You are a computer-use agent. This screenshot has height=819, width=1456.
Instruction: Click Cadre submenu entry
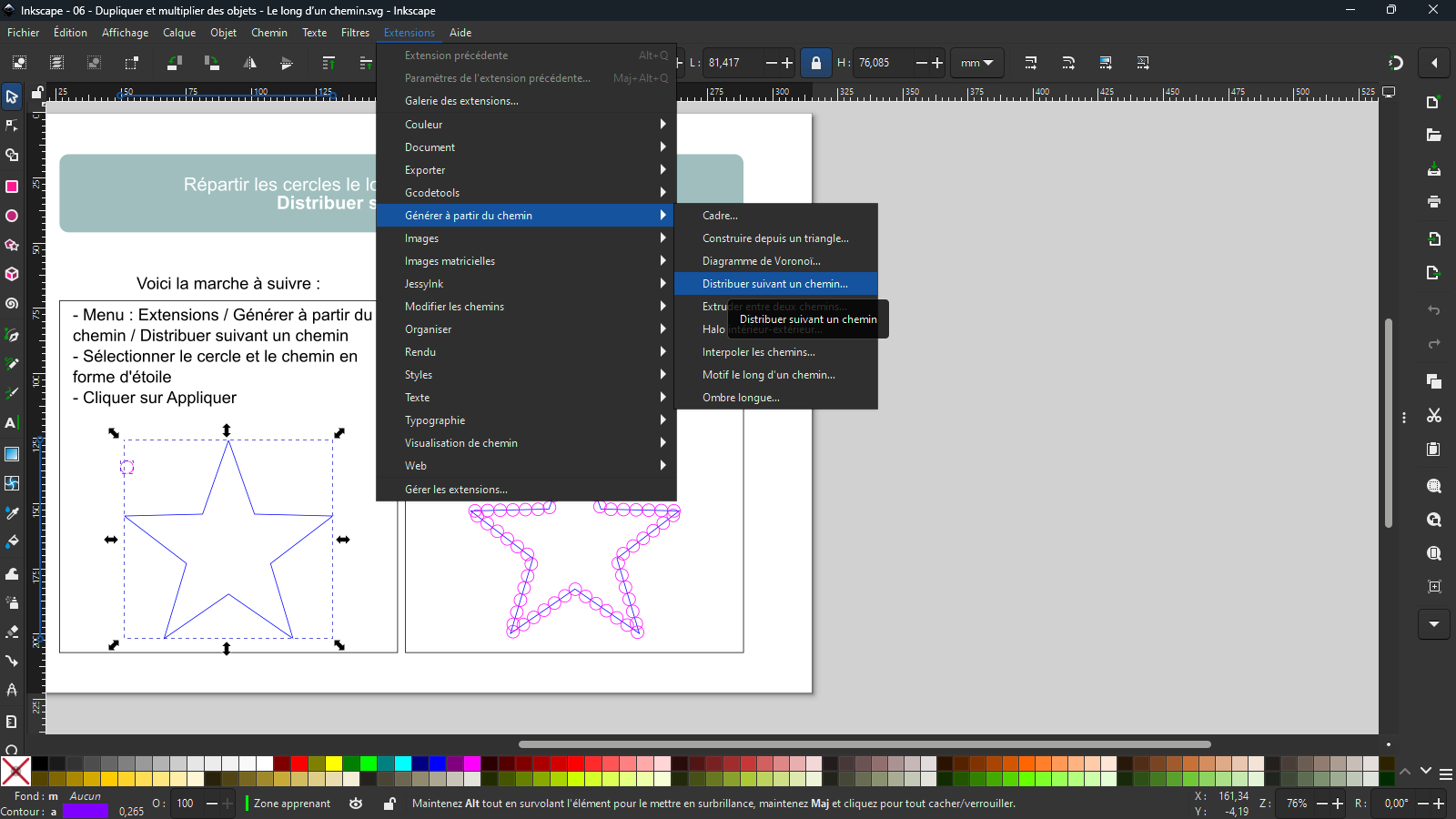[776, 216]
